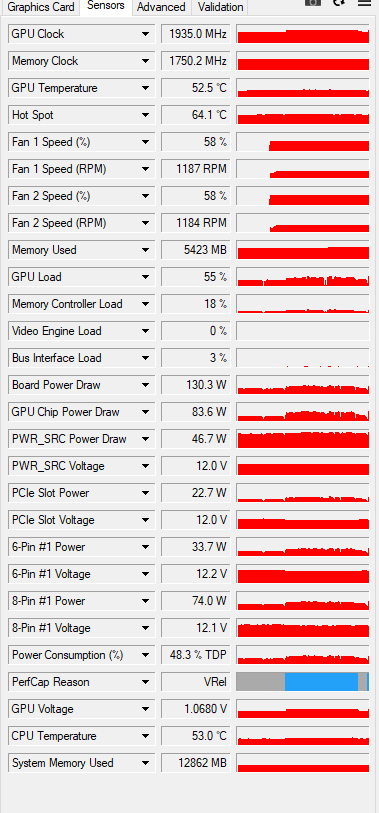Screen dimensions: 379x813
Task: Open GPU Chip Power Draw dropdown
Action: pos(145,412)
